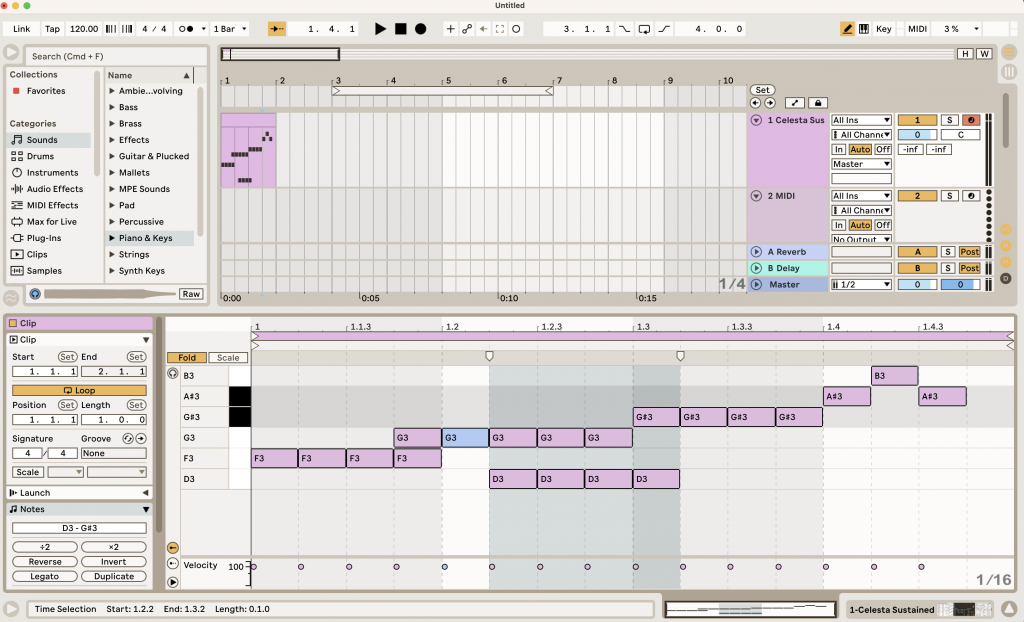1024x622 pixels.
Task: Start playback with the Play button
Action: pyautogui.click(x=380, y=29)
